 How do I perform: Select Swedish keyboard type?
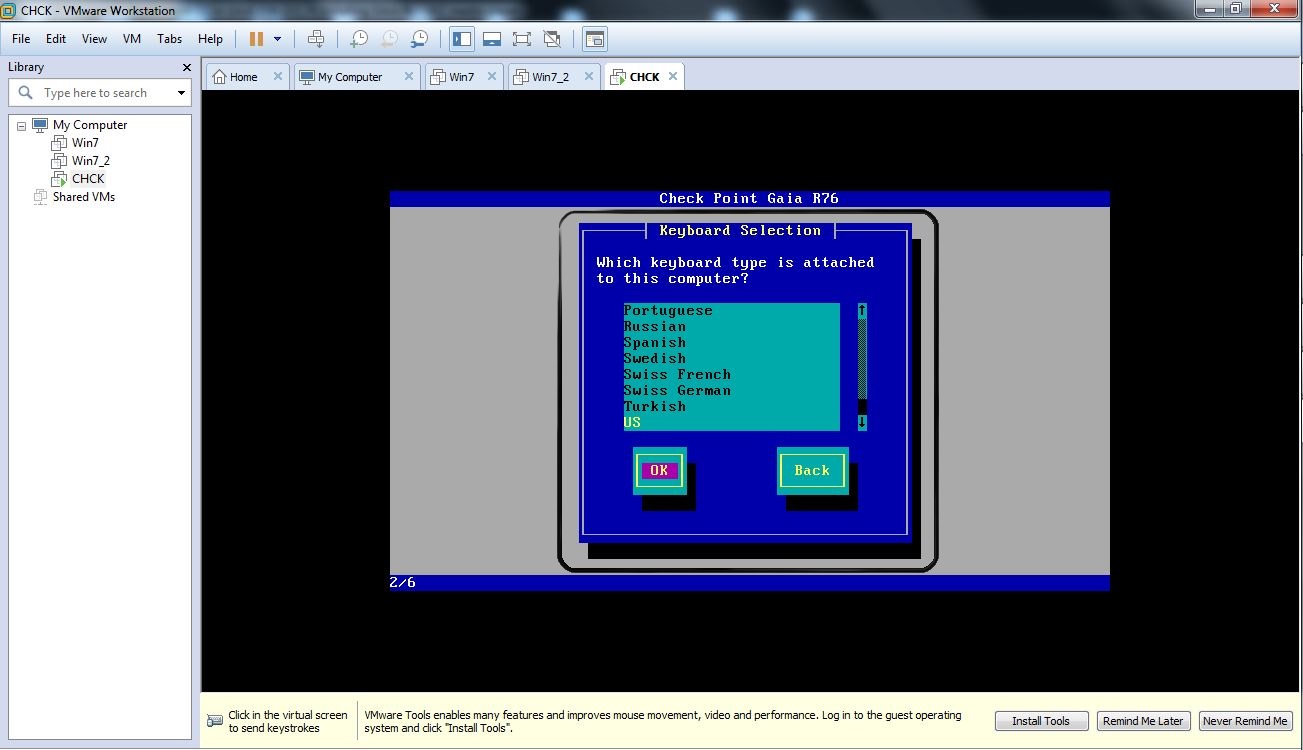[732, 359]
